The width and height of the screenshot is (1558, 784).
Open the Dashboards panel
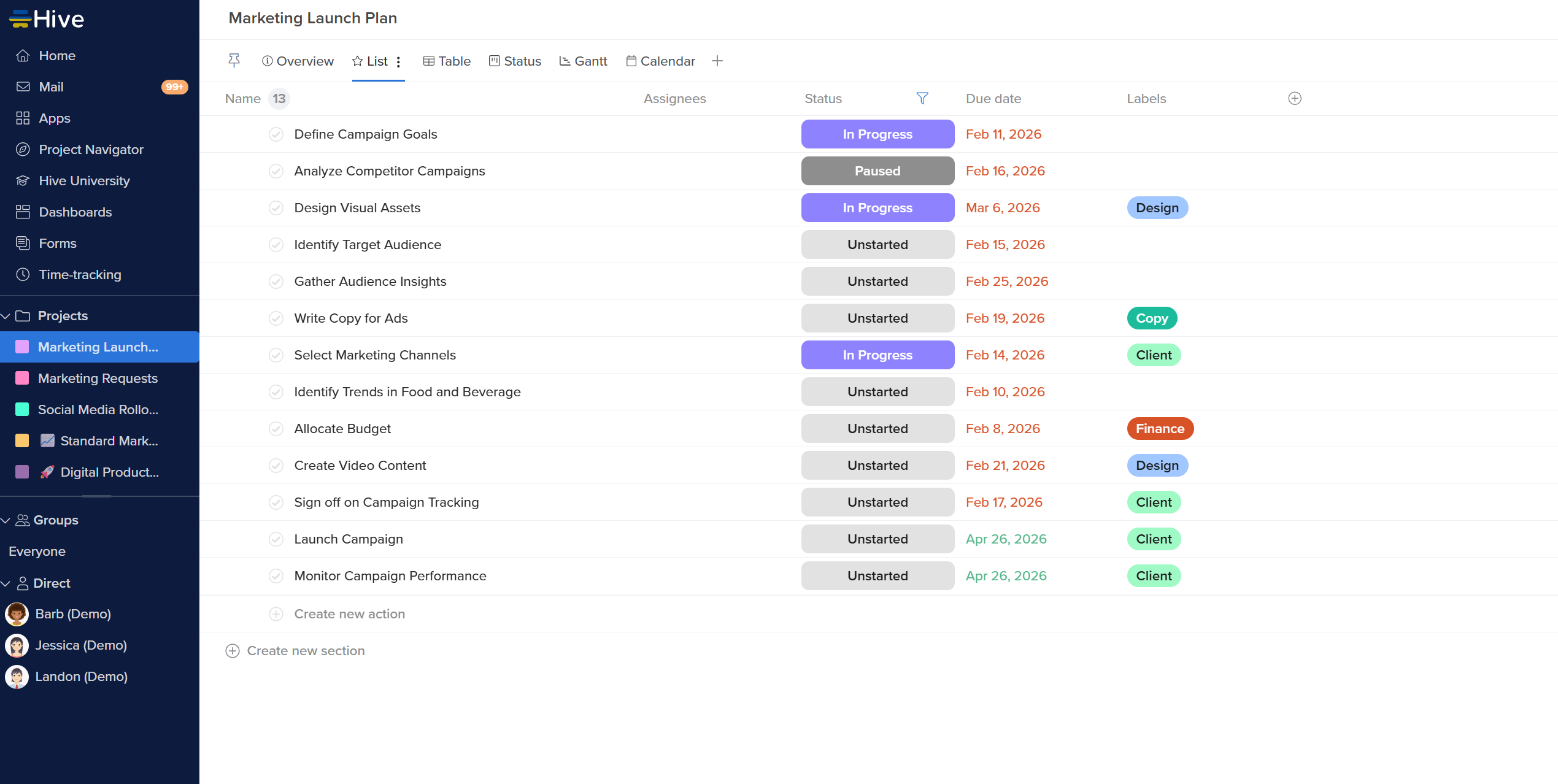75,212
